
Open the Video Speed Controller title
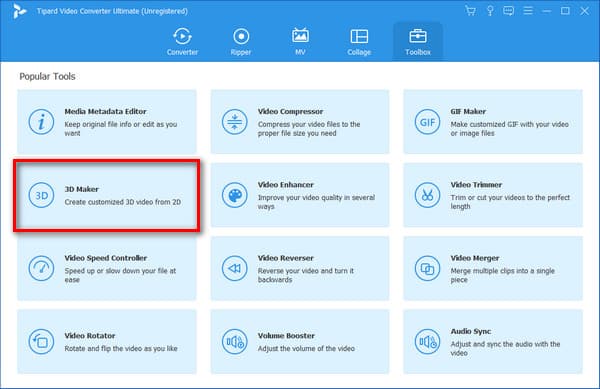click(x=106, y=258)
